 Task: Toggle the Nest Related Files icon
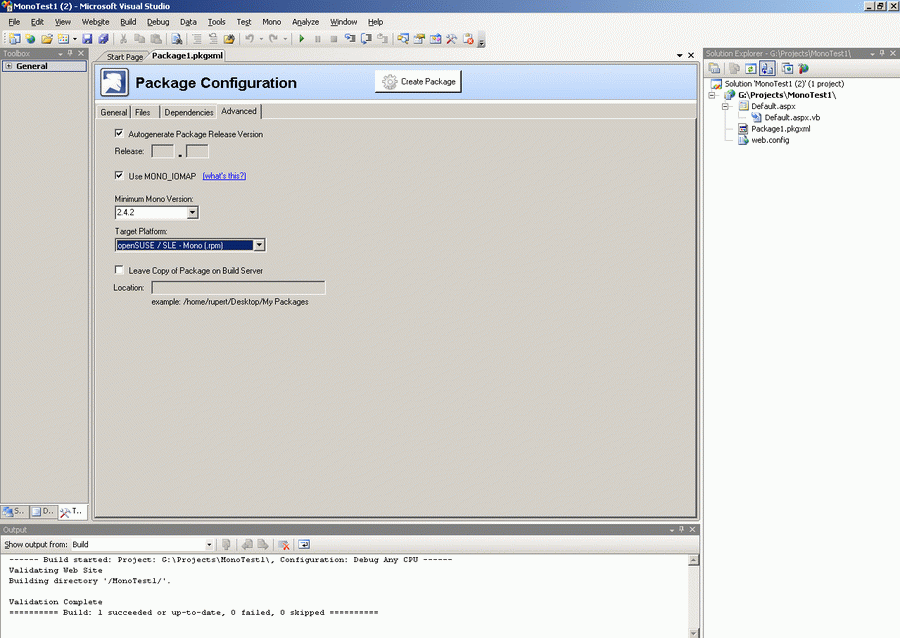pos(767,68)
